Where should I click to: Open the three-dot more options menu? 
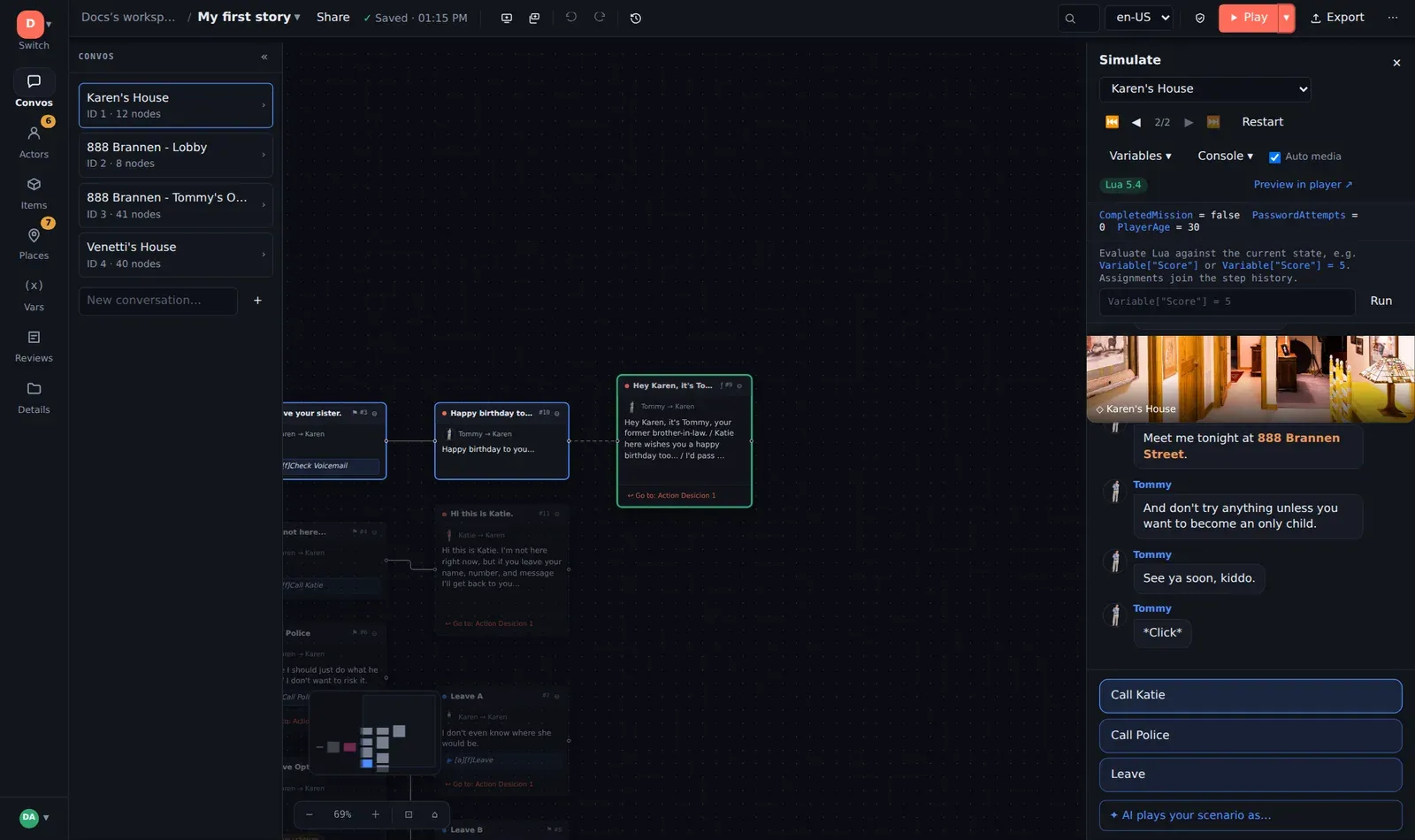(x=1393, y=18)
